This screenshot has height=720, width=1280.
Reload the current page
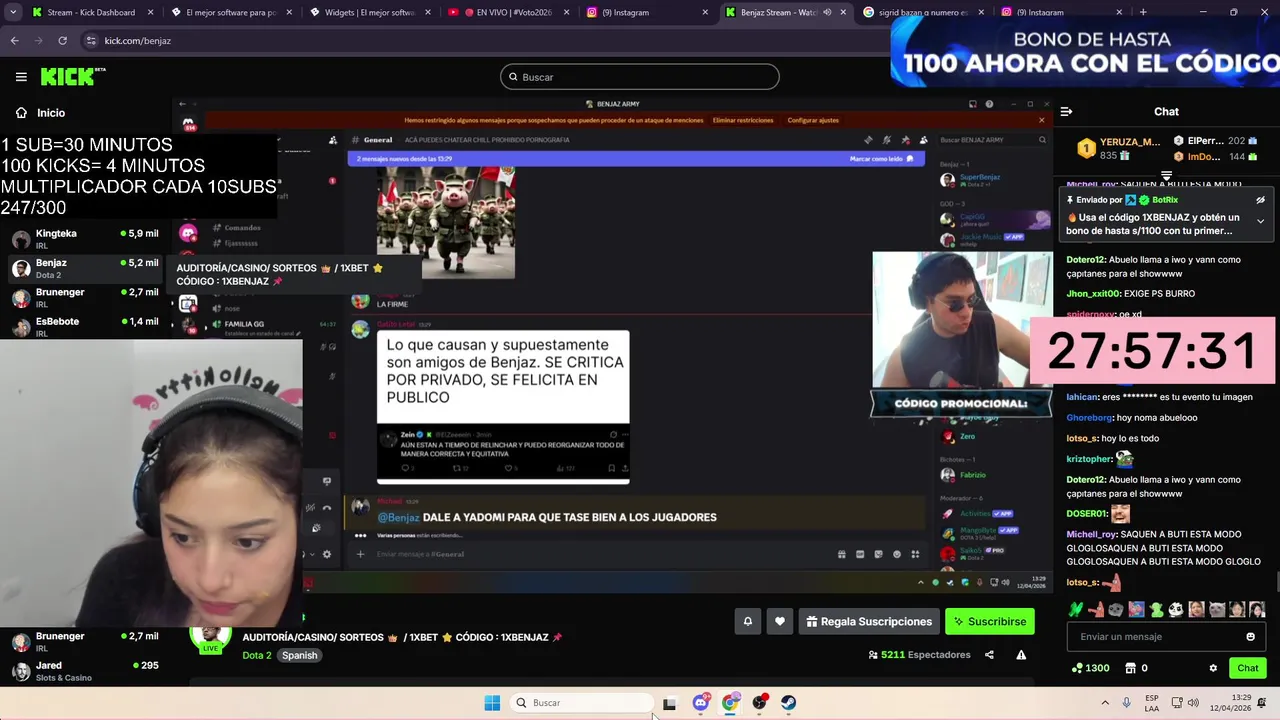(62, 41)
